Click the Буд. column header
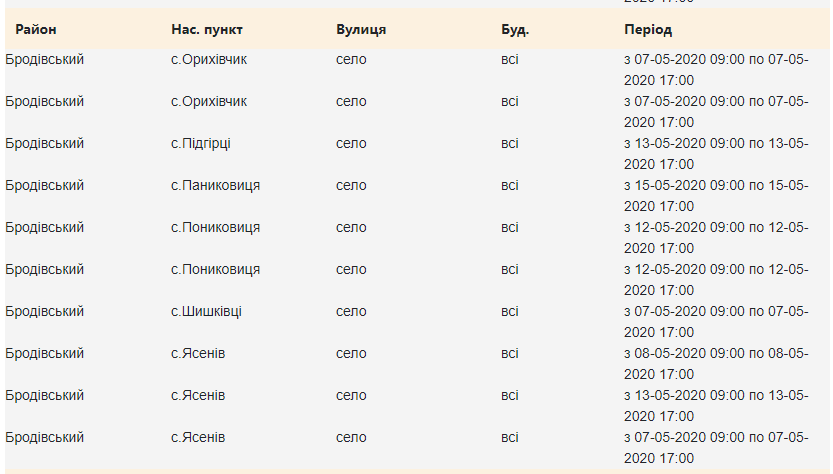The width and height of the screenshot is (833, 474). [x=515, y=30]
